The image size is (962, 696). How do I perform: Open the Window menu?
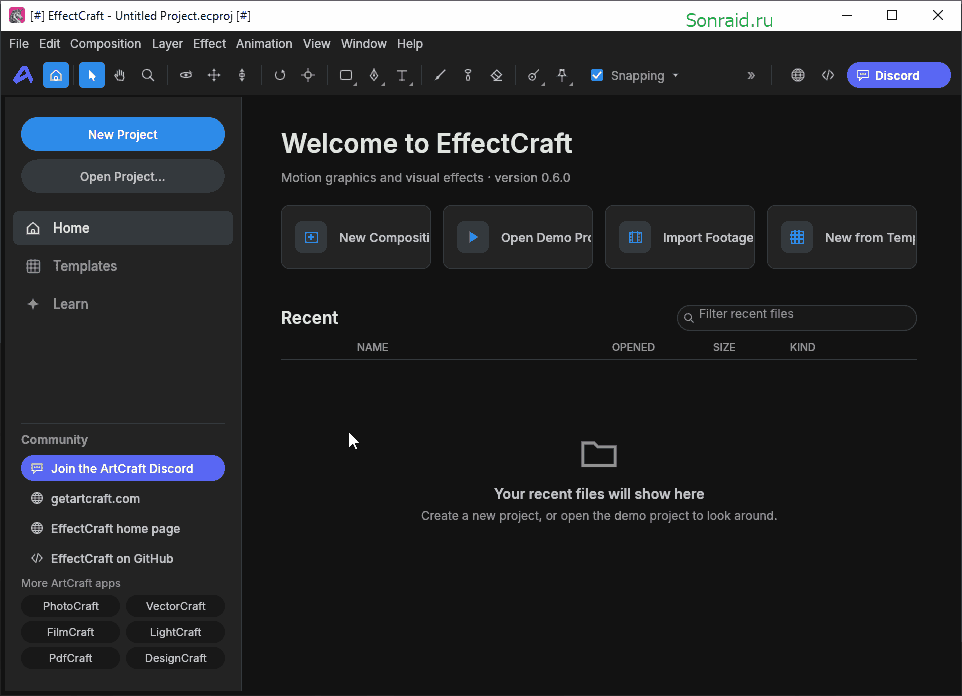[364, 44]
